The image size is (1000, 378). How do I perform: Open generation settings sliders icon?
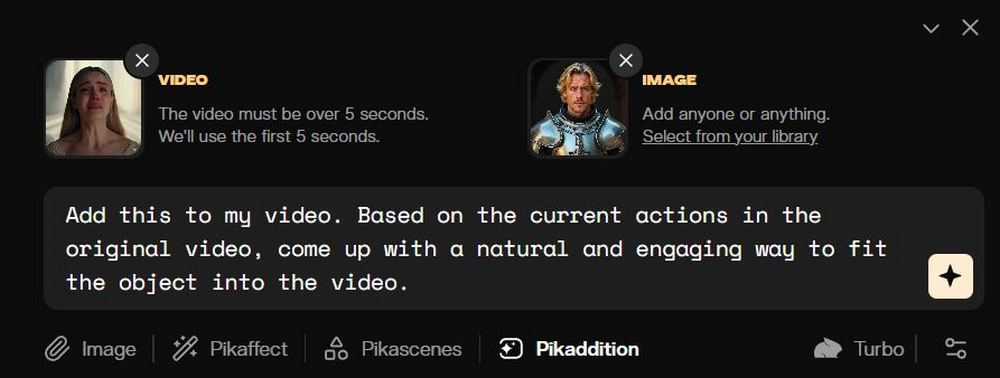click(955, 349)
